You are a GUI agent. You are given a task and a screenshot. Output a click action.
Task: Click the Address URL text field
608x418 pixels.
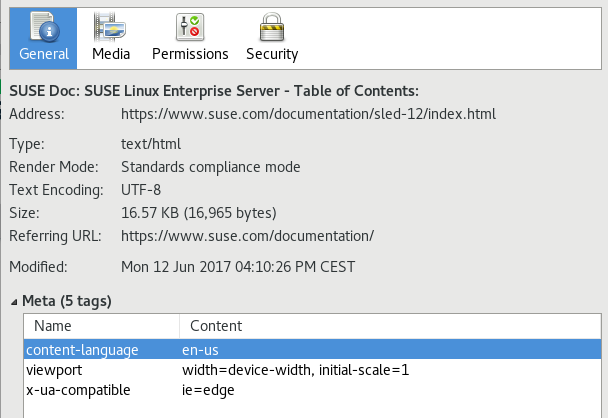pyautogui.click(x=308, y=115)
